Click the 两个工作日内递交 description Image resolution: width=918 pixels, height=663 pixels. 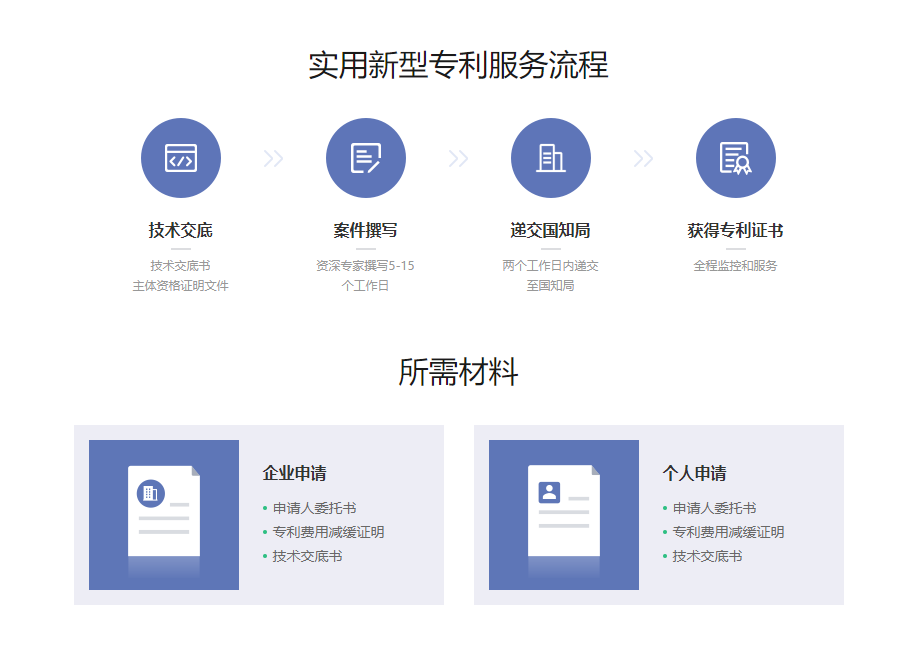pos(551,266)
